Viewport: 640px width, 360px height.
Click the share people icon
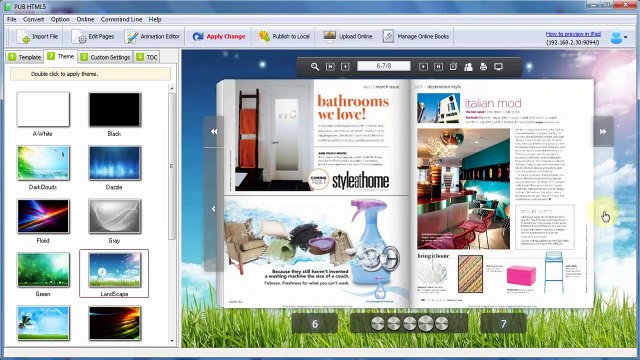pos(468,67)
